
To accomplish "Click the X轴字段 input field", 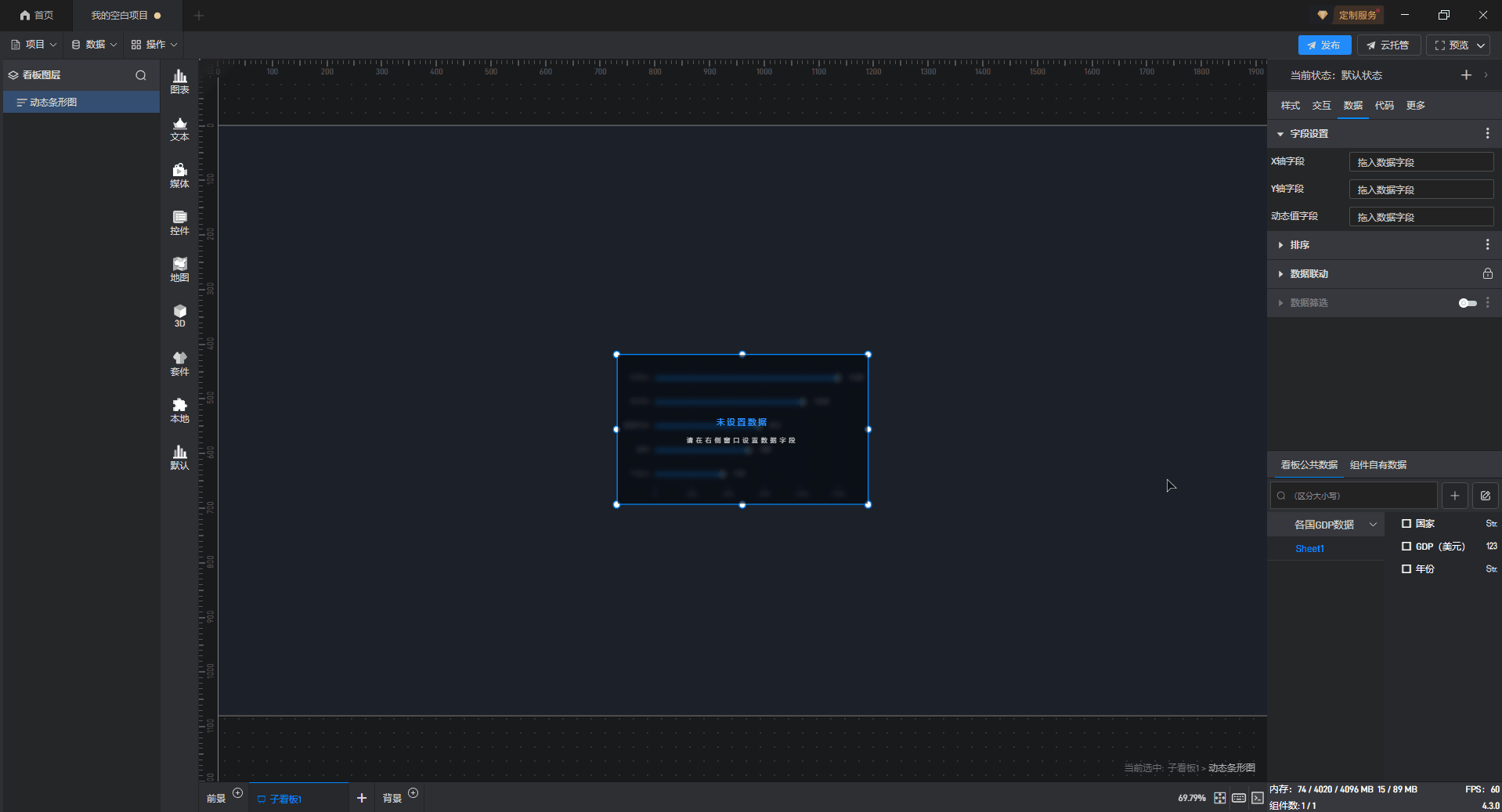I will [x=1421, y=162].
